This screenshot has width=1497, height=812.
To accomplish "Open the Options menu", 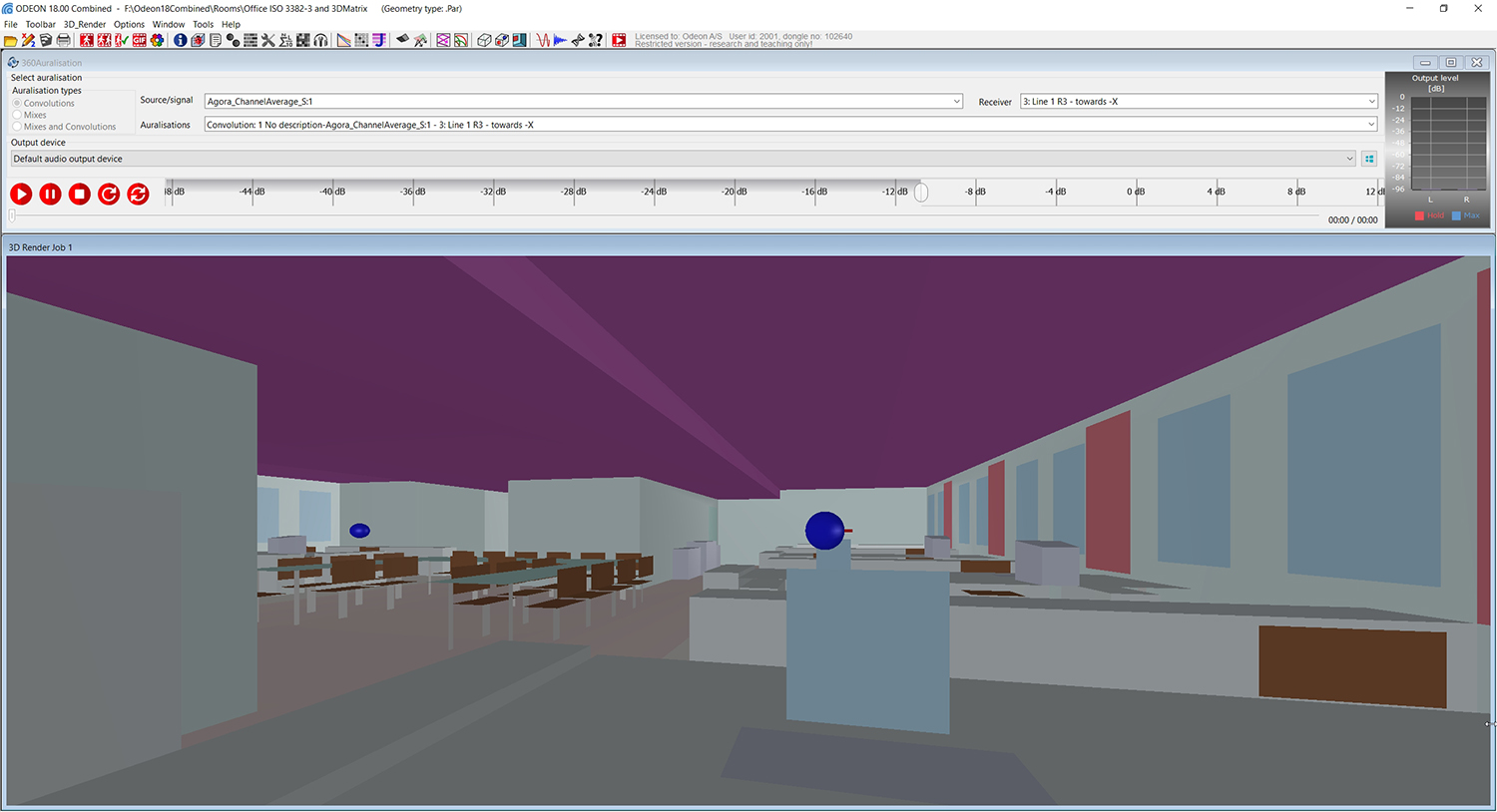I will (129, 24).
